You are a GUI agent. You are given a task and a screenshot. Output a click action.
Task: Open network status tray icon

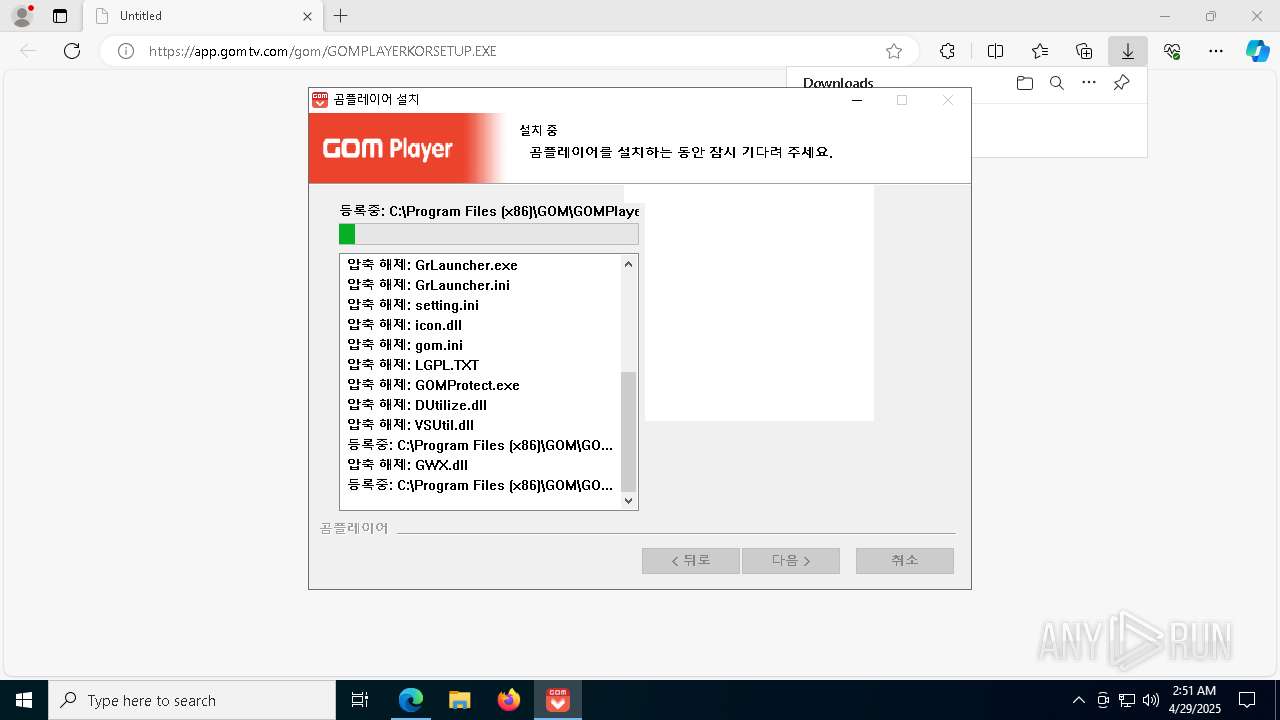pyautogui.click(x=1127, y=700)
